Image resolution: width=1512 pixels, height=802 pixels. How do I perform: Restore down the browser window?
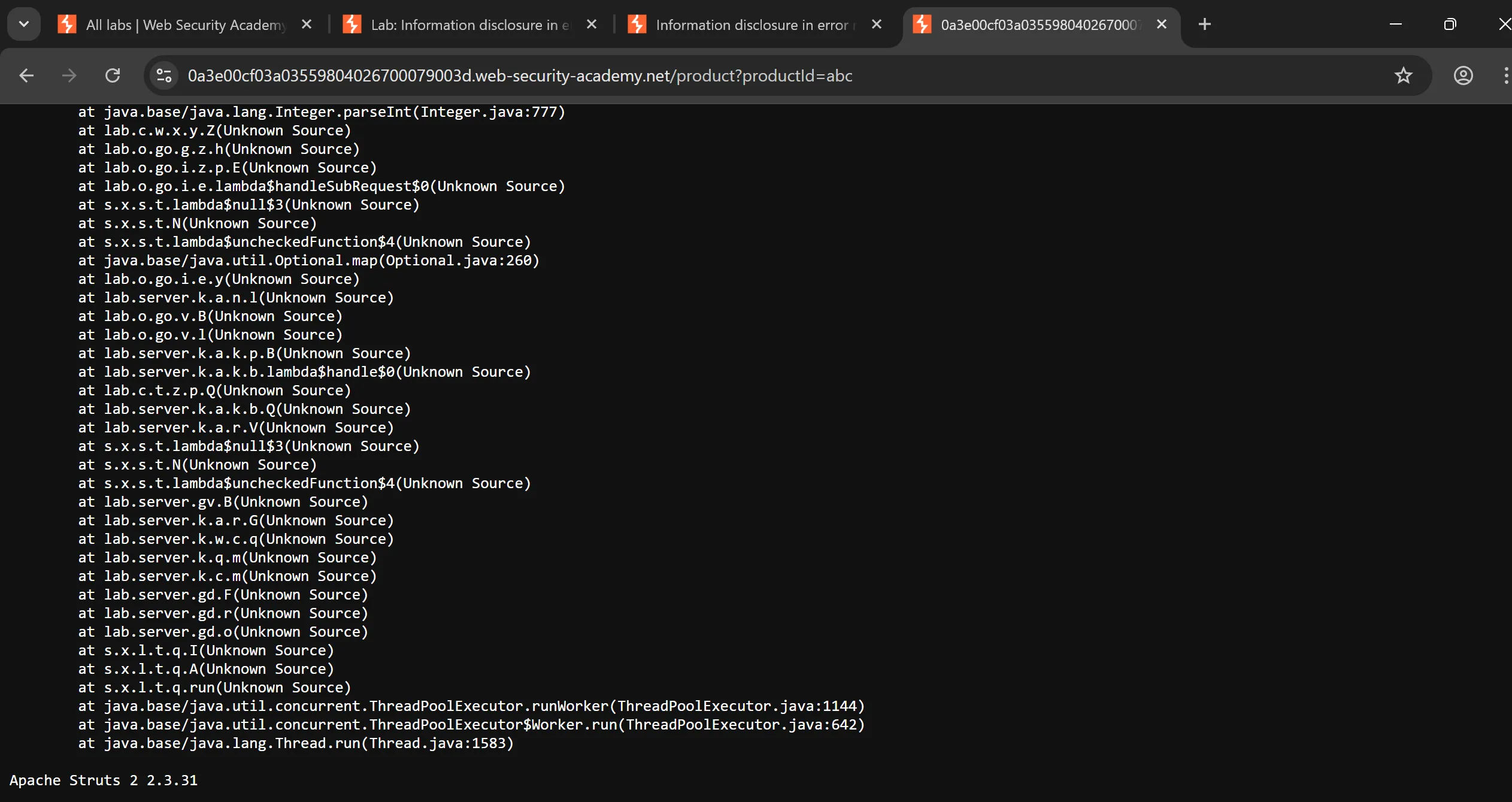(x=1450, y=25)
